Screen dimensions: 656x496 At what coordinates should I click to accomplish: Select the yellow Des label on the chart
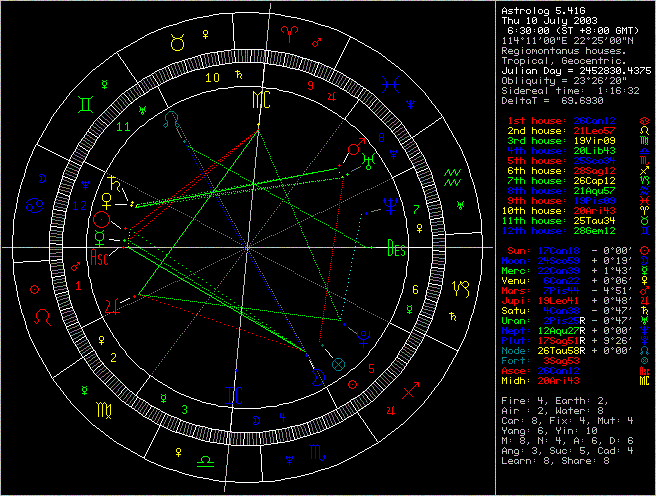pyautogui.click(x=396, y=250)
